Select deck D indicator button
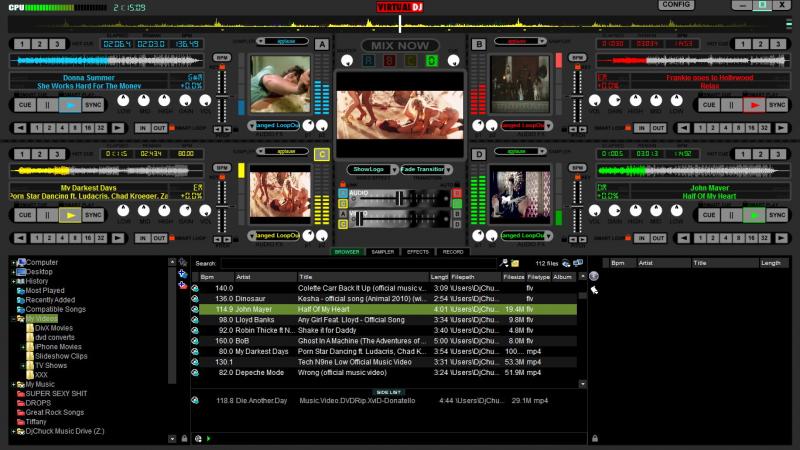Screen dimensions: 800x450 479,154
